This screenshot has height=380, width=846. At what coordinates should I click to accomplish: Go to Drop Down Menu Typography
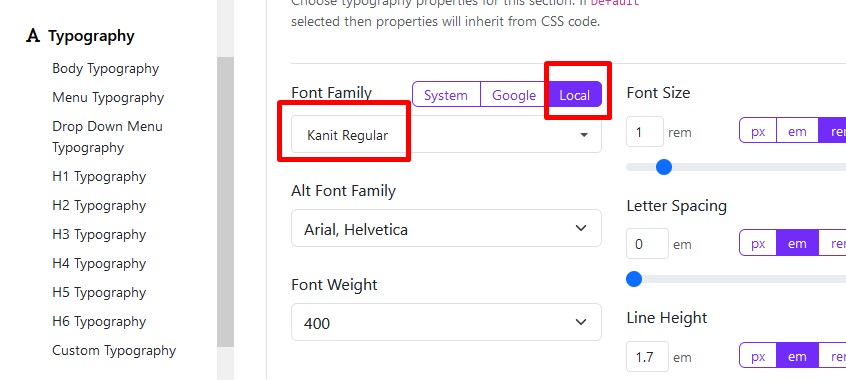(x=107, y=137)
